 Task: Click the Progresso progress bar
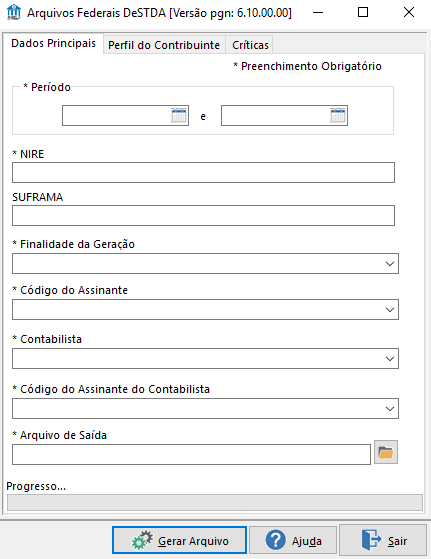click(215, 503)
